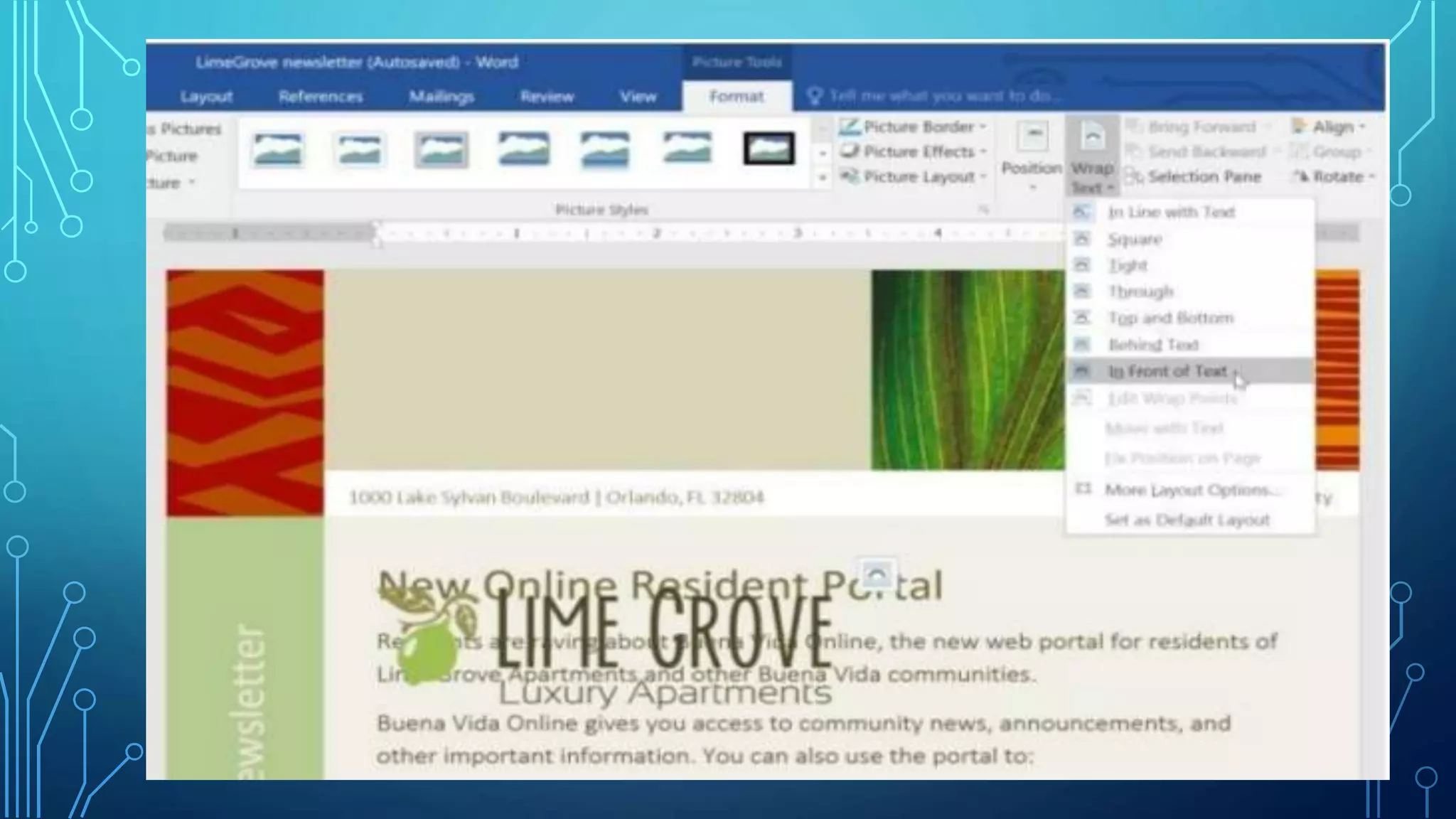The height and width of the screenshot is (819, 1456).
Task: Click Set as Default Layout
Action: (x=1187, y=520)
